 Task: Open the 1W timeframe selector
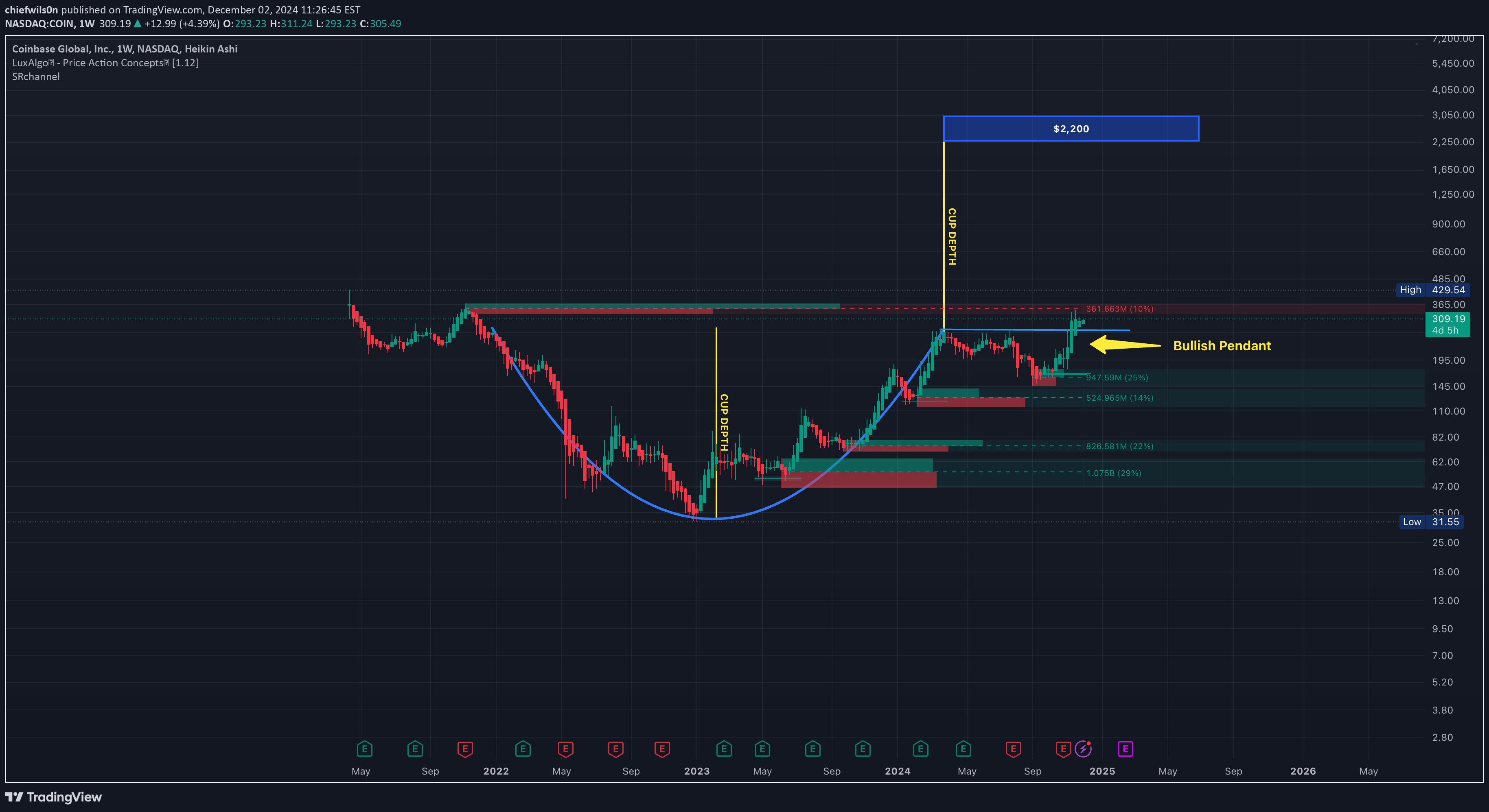(85, 24)
